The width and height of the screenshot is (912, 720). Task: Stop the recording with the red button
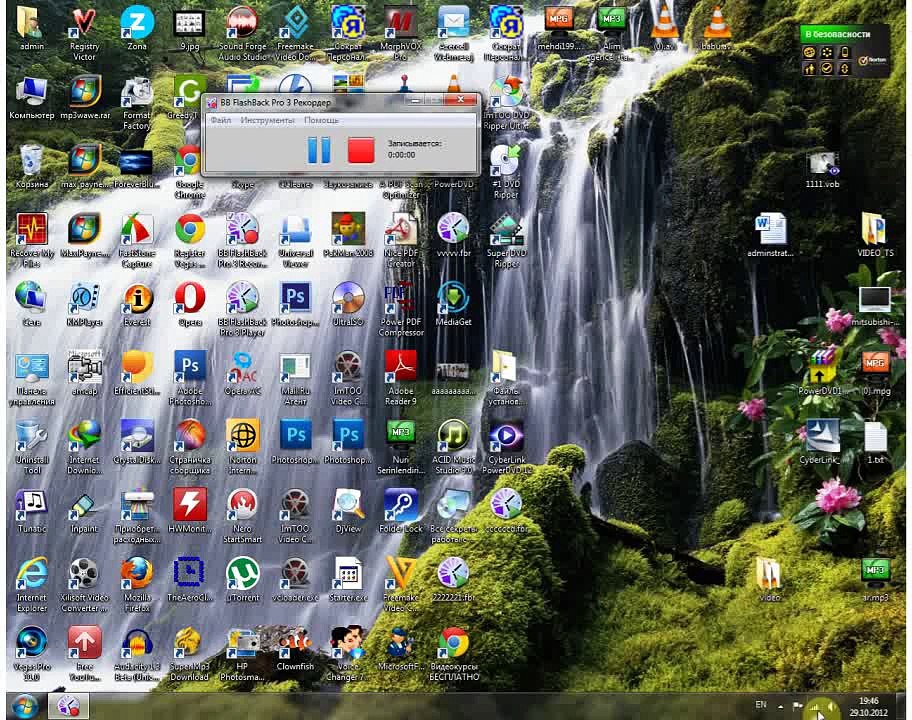tap(361, 149)
